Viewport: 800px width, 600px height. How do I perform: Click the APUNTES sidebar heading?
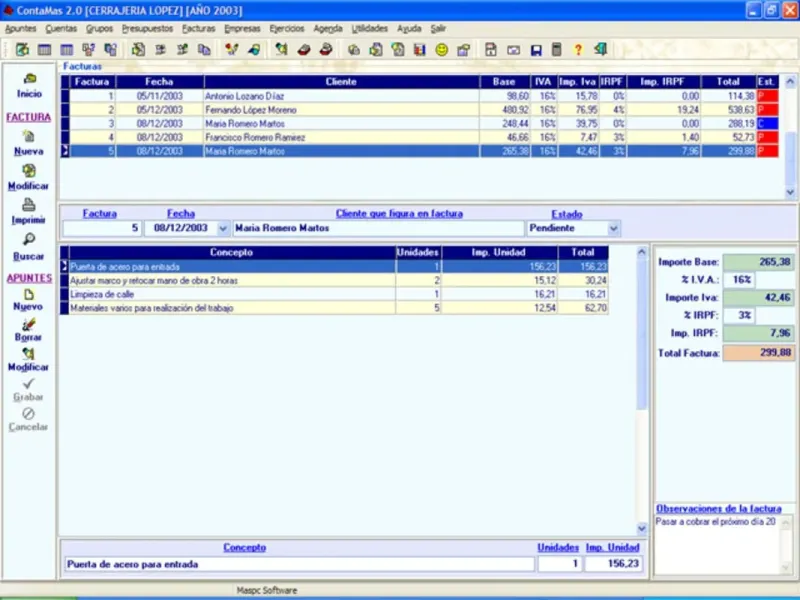point(29,278)
